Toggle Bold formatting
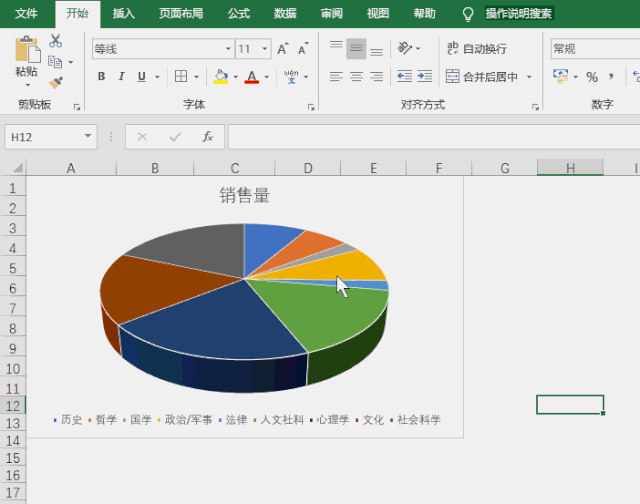The width and height of the screenshot is (640, 504). (x=102, y=76)
